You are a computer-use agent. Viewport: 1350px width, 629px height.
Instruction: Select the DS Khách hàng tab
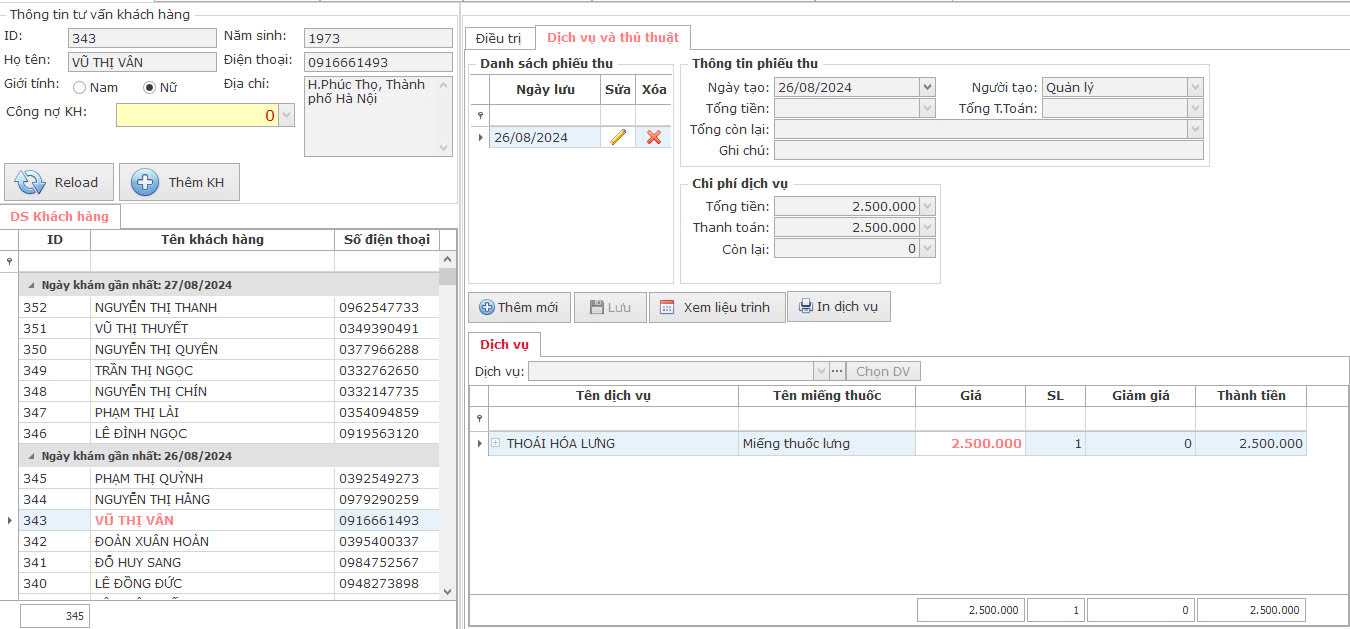coord(60,216)
